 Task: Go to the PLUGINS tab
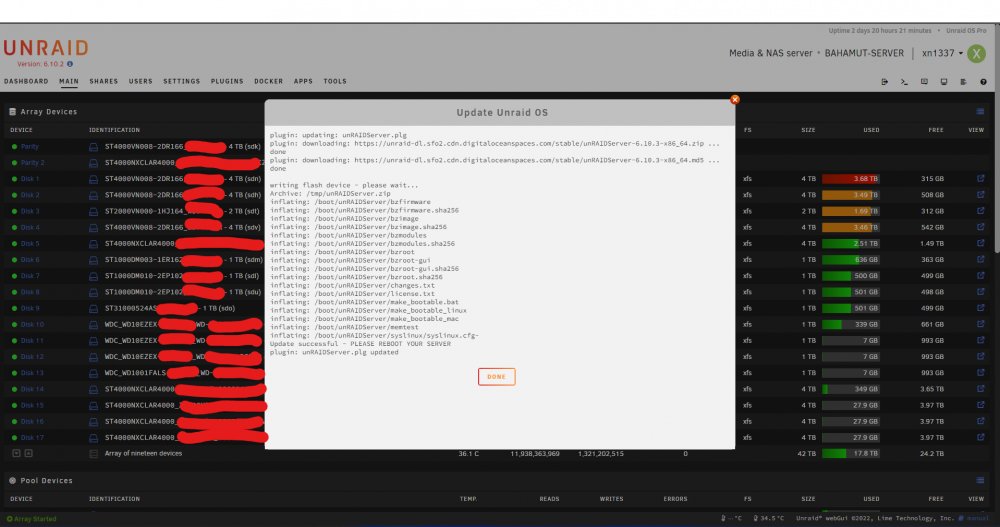coord(227,82)
